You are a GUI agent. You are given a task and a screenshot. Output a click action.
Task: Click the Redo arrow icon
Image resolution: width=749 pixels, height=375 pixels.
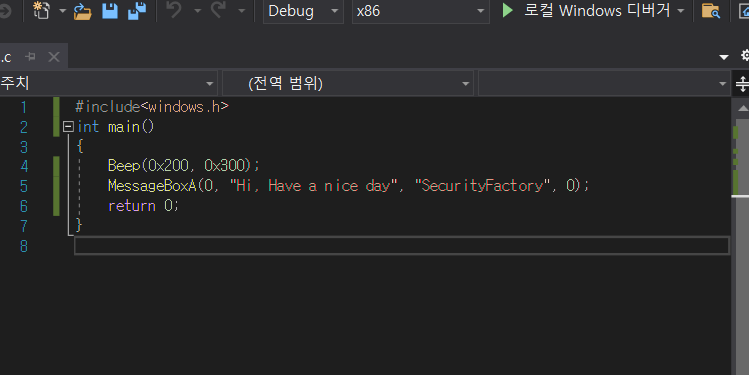coord(218,10)
